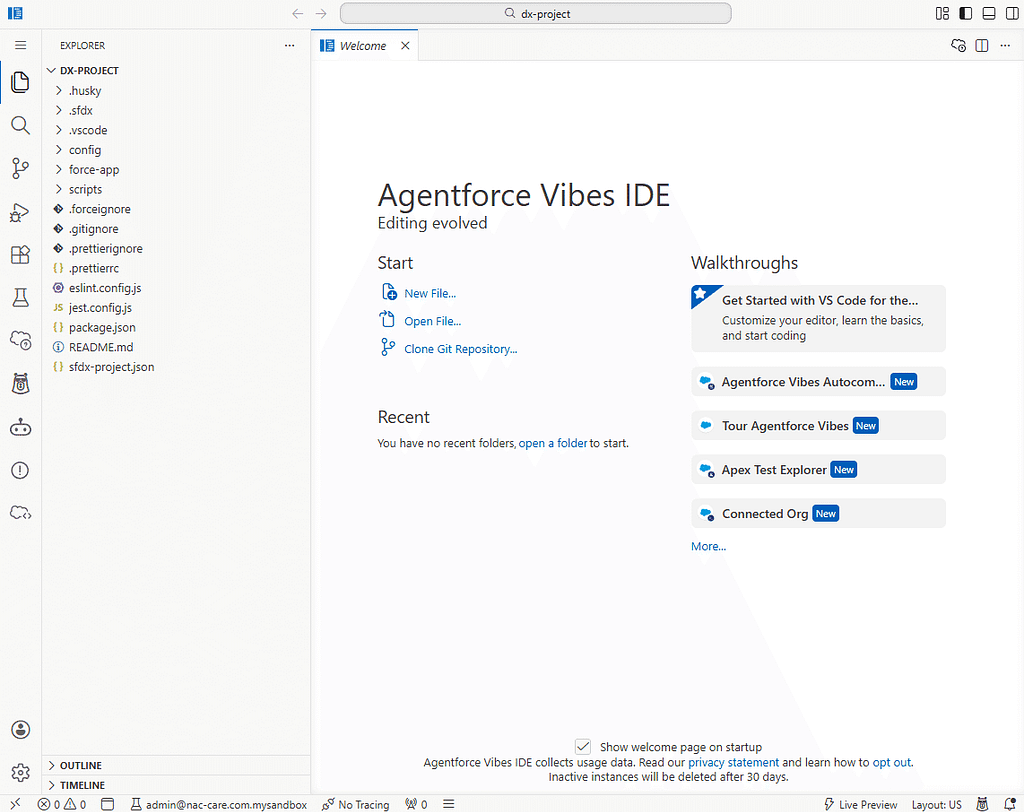1024x812 pixels.
Task: Open the Agentforce robot icon in activity bar
Action: tap(20, 427)
